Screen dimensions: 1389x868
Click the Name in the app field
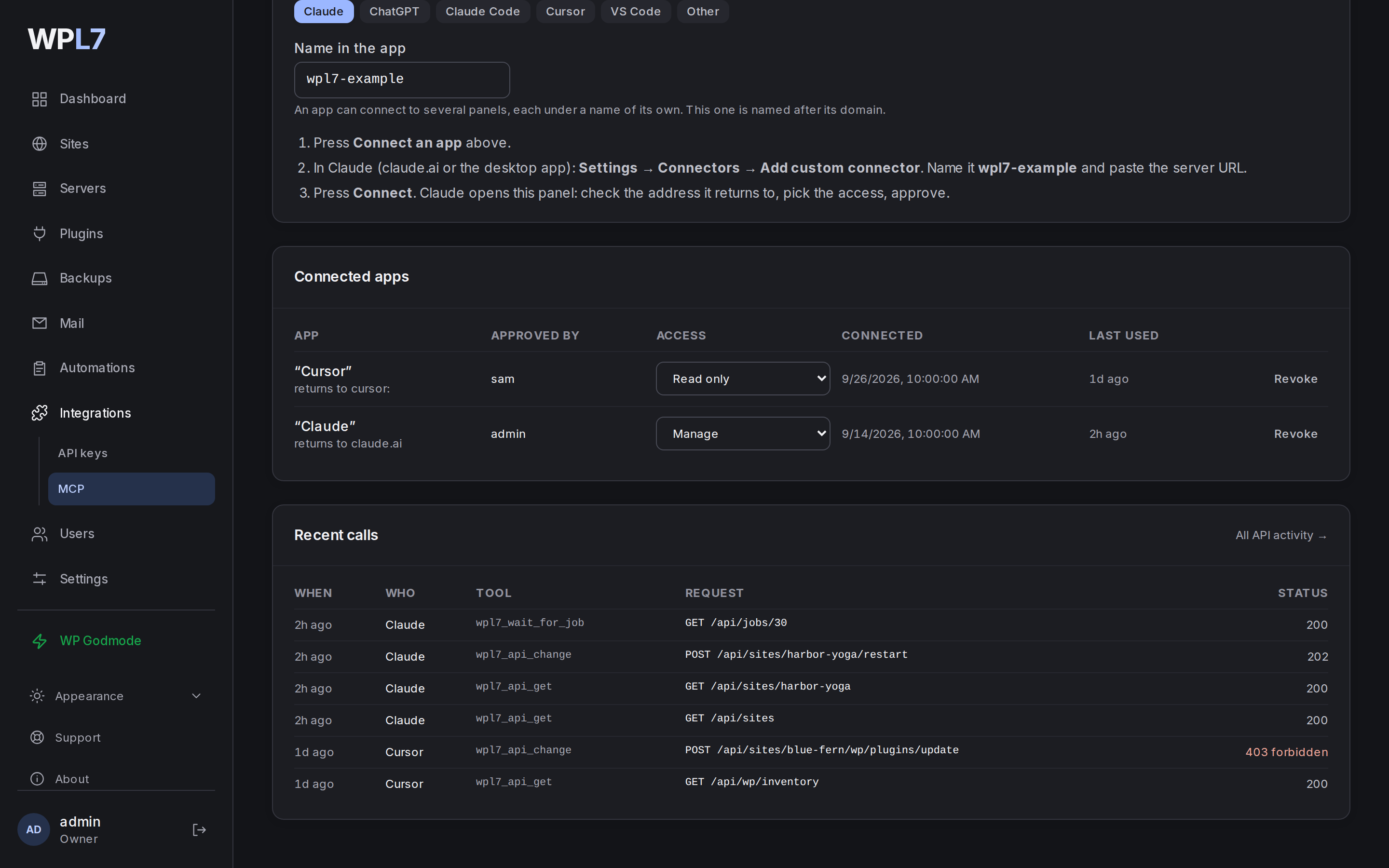coord(402,80)
